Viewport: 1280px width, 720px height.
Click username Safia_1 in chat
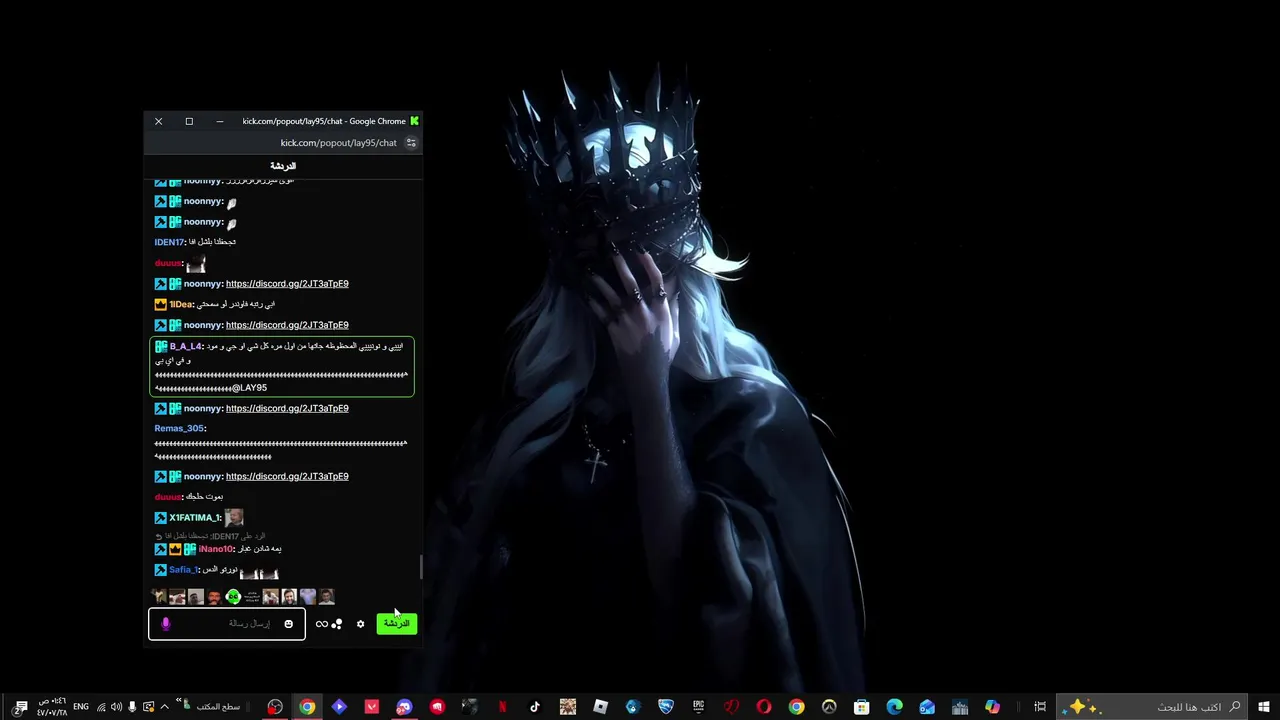pyautogui.click(x=183, y=570)
